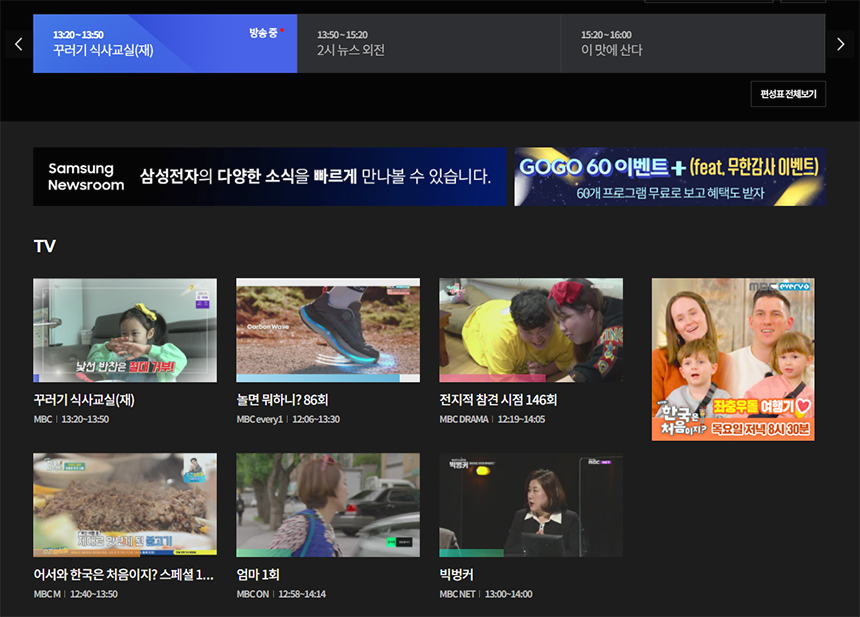Go to previous schedule slots with left arrow
This screenshot has height=617, width=860.
click(19, 44)
